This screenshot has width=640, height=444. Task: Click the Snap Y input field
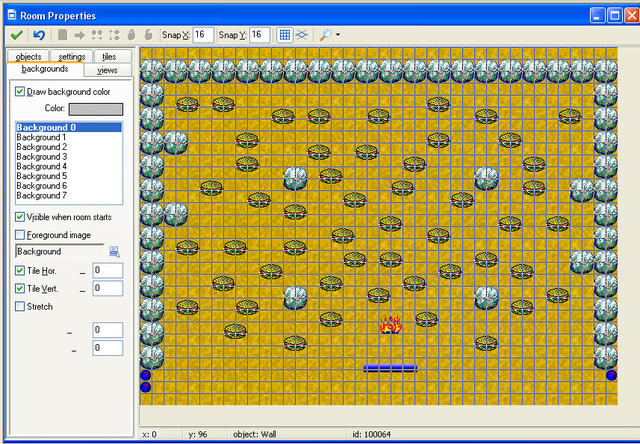click(x=260, y=35)
